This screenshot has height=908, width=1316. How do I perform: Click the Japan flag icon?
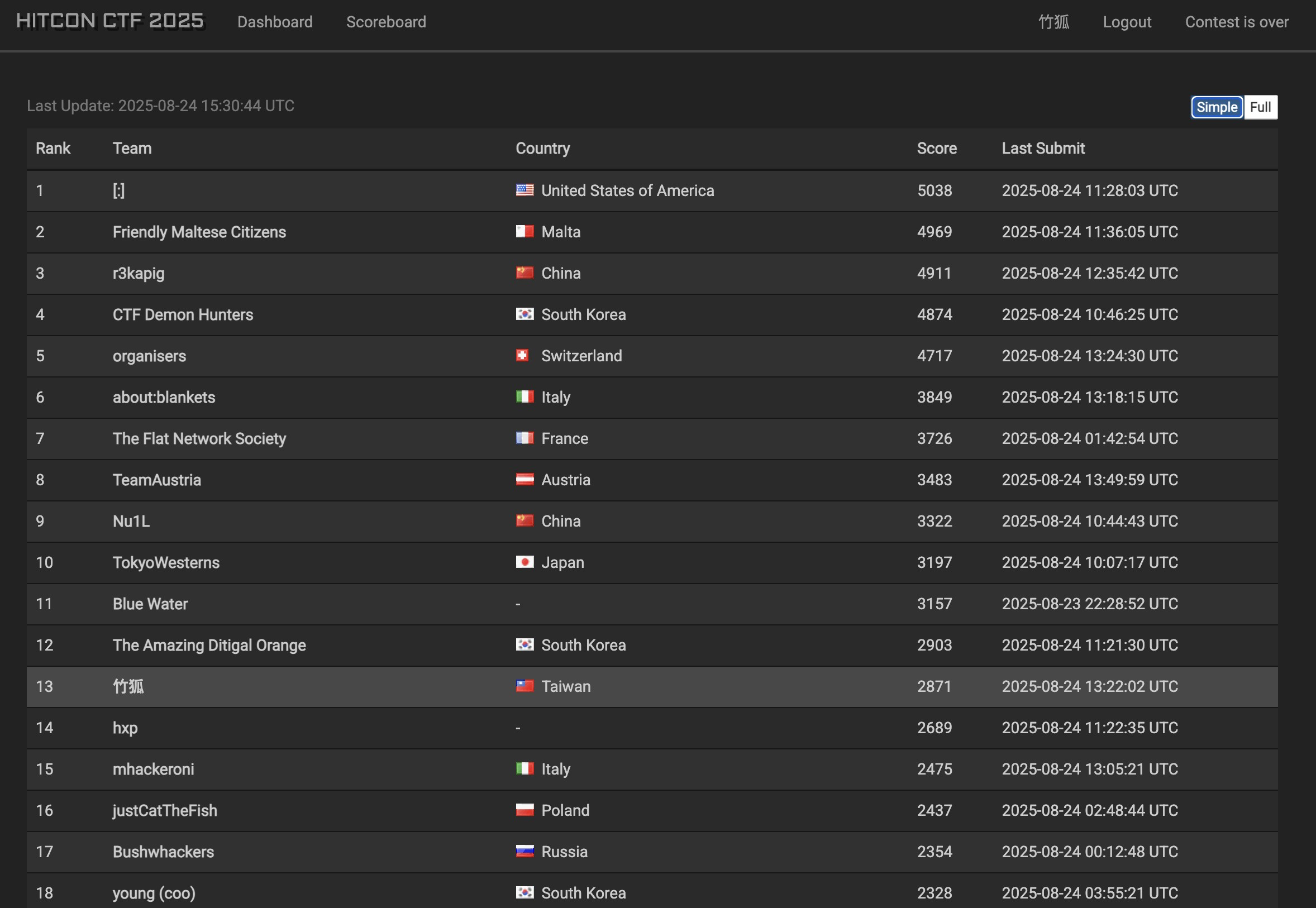(525, 562)
